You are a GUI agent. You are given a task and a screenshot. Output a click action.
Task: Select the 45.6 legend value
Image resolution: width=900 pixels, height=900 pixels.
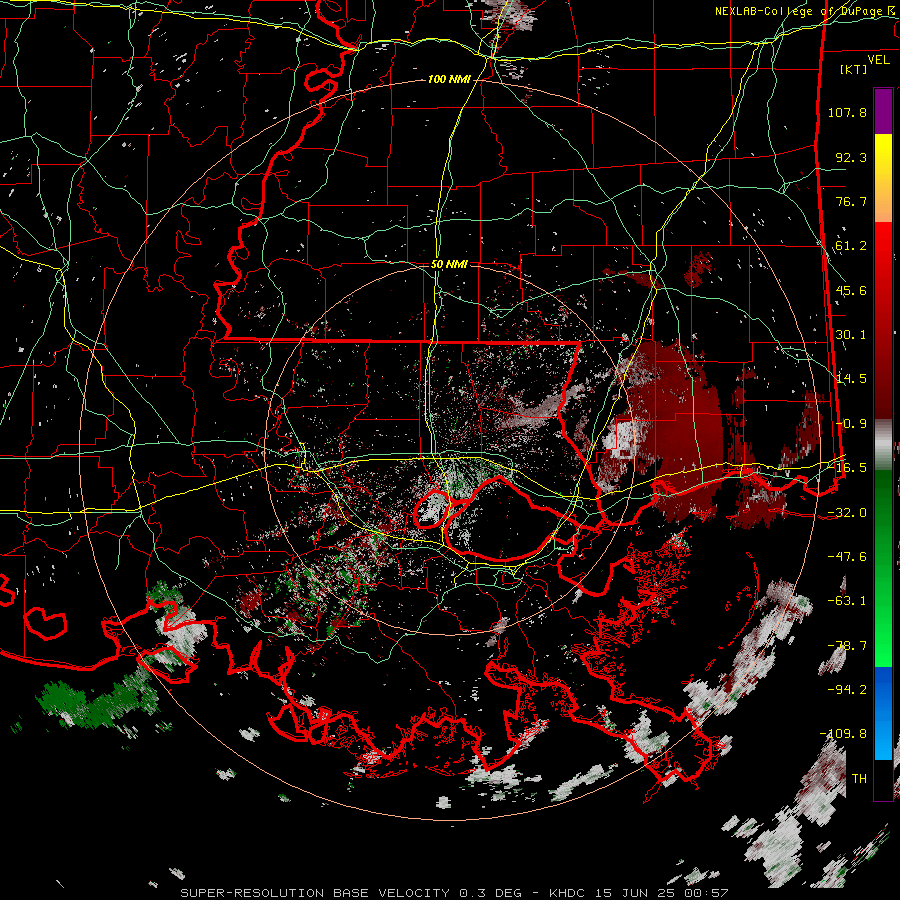click(851, 290)
